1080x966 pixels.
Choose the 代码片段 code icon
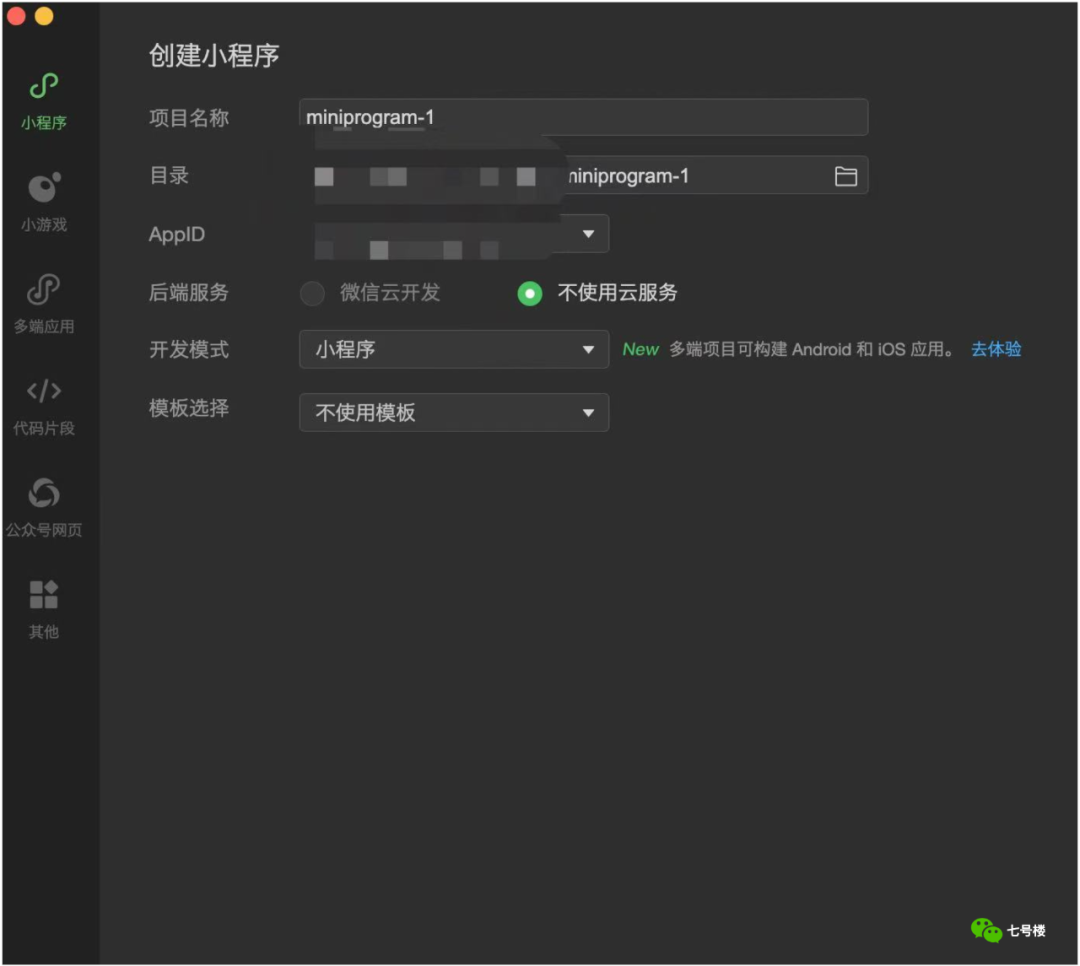[44, 391]
